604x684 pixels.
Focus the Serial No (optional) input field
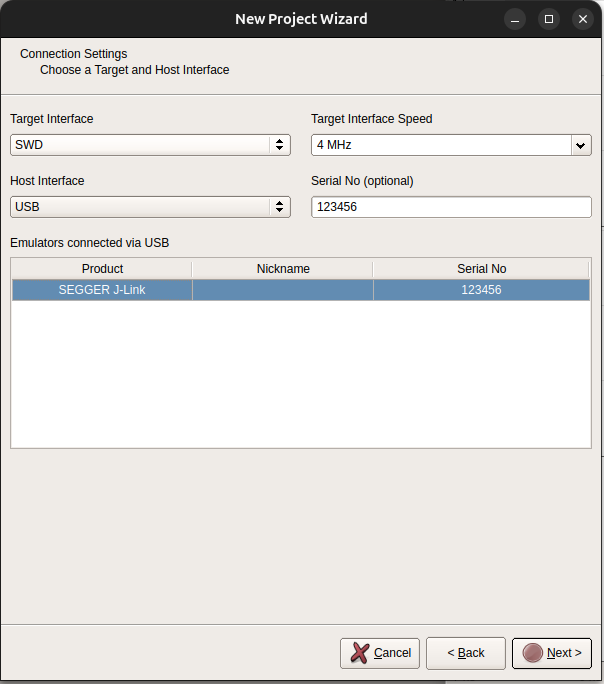click(451, 207)
